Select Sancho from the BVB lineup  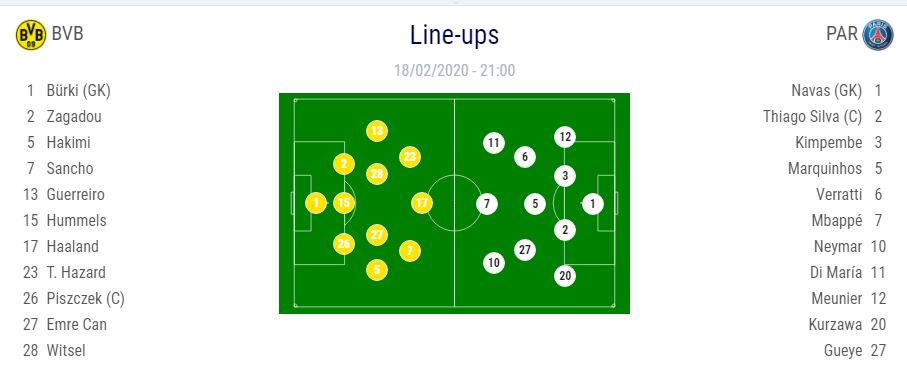pyautogui.click(x=70, y=168)
